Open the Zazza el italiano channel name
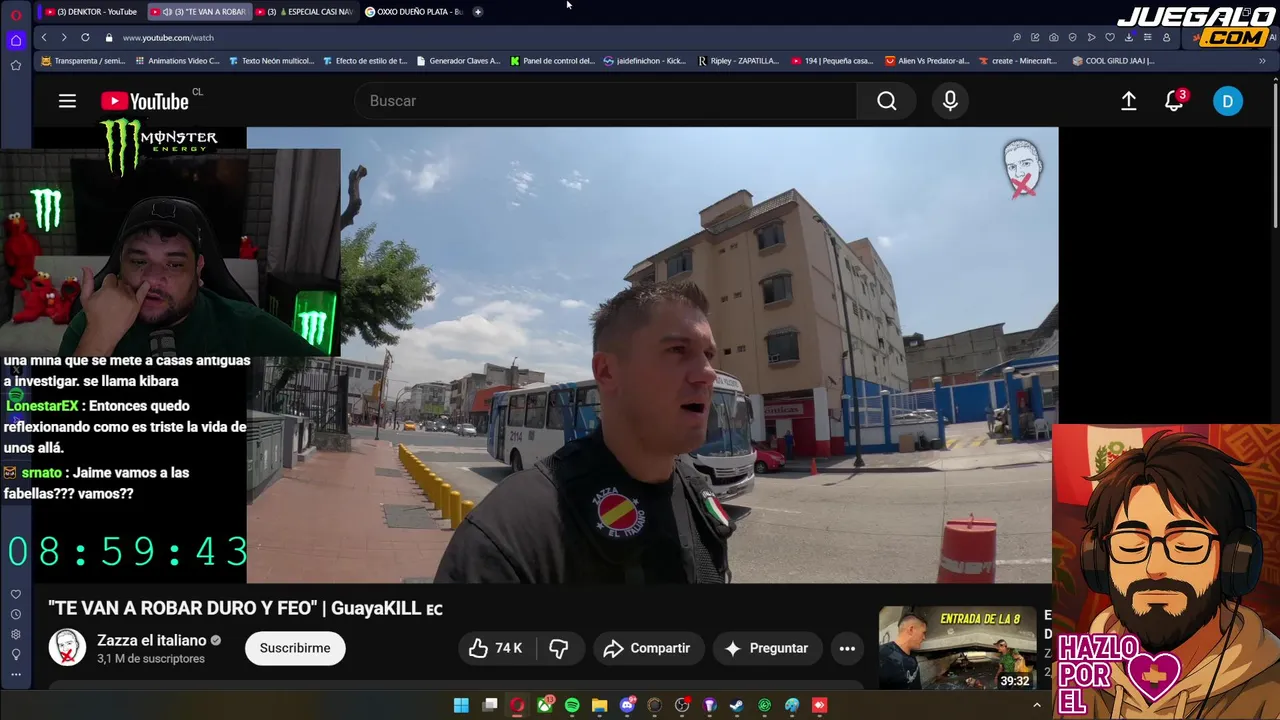1280x720 pixels. click(152, 640)
